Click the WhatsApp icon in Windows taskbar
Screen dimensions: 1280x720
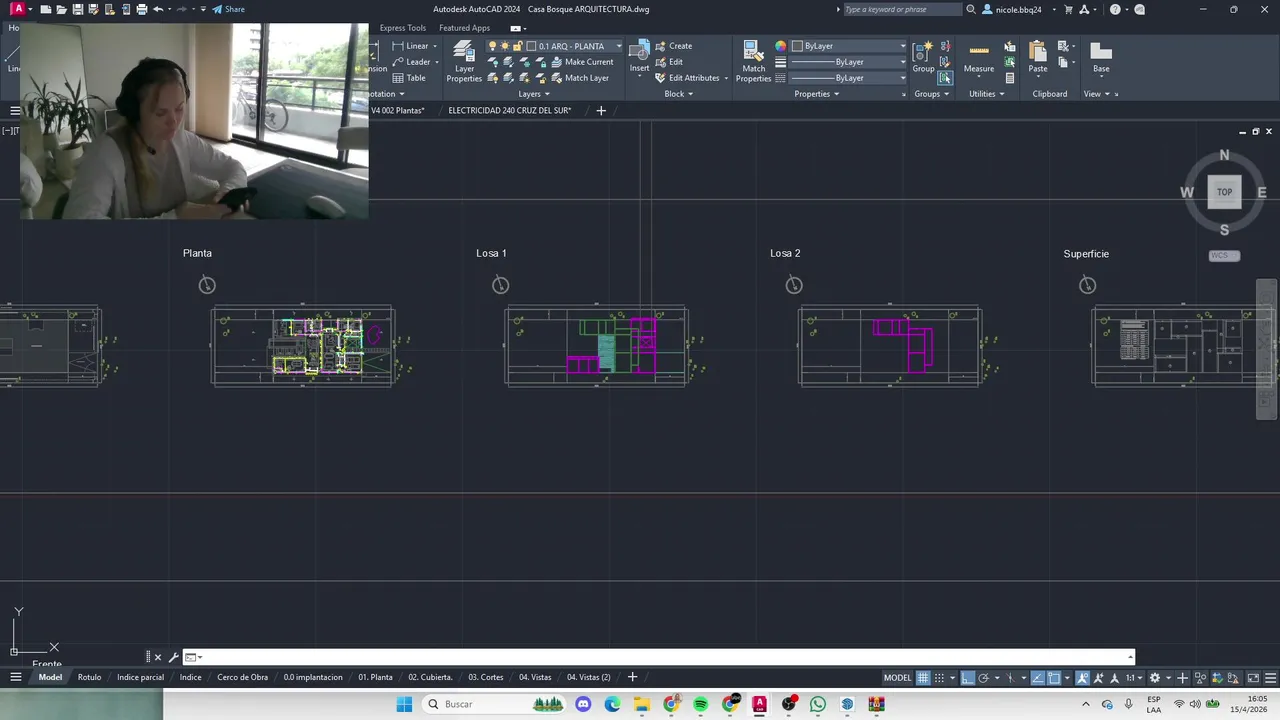coord(818,704)
